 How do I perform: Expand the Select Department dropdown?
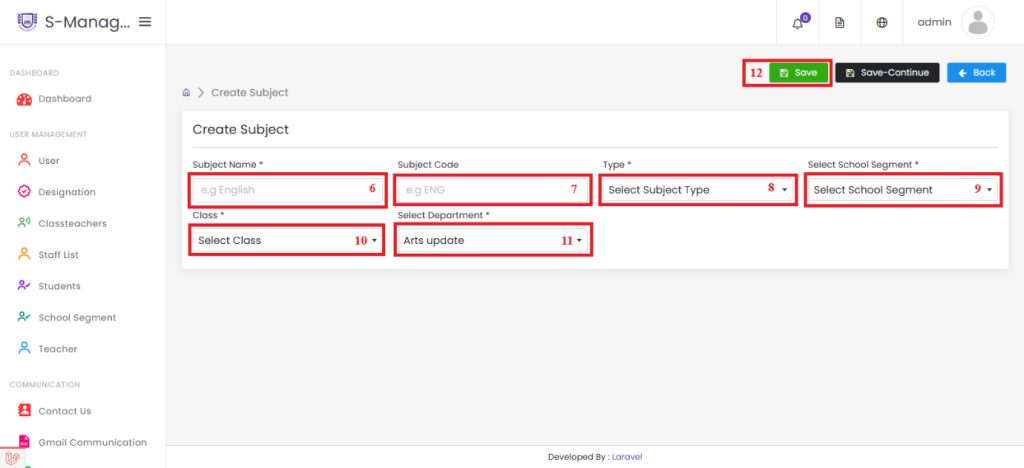pyautogui.click(x=493, y=240)
